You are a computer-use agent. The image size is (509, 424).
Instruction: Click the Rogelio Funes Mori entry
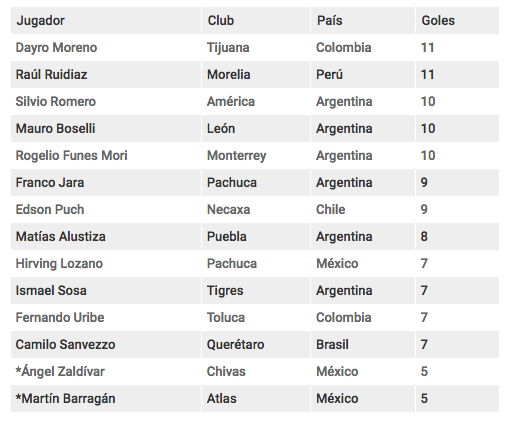point(71,156)
